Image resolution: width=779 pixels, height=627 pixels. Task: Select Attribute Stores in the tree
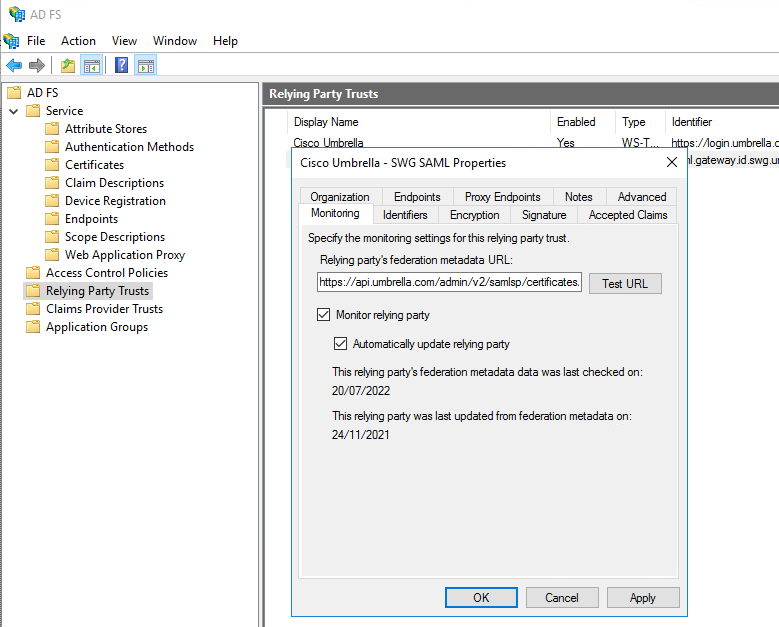click(x=106, y=129)
